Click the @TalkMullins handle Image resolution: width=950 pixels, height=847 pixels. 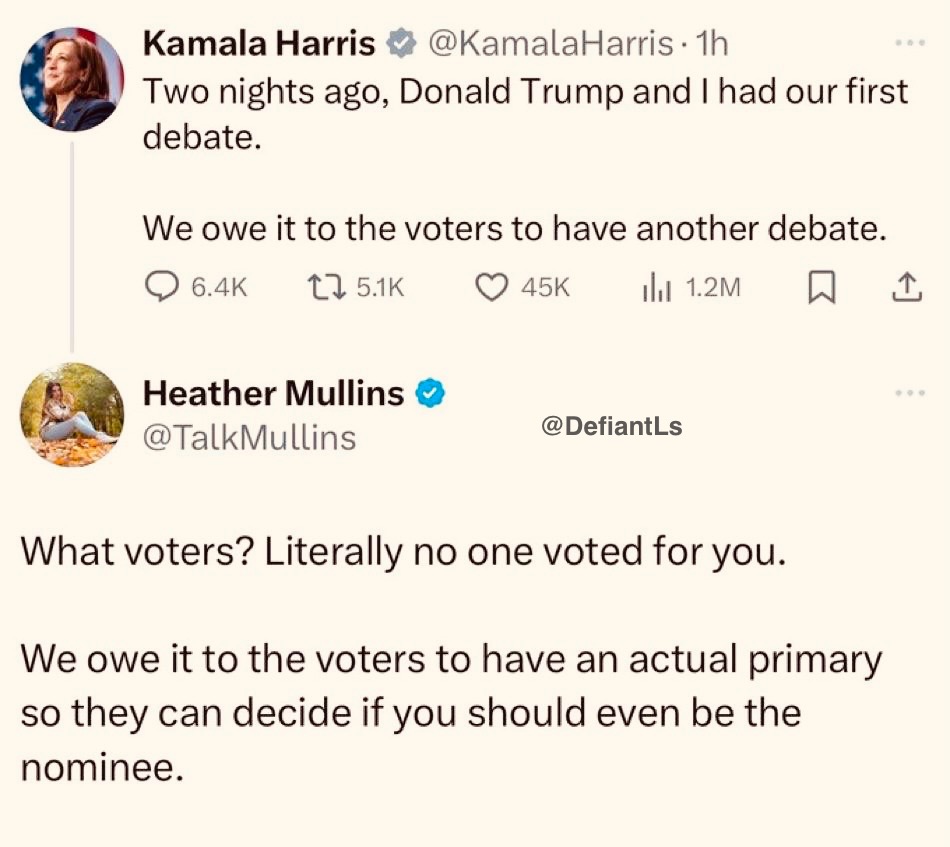pos(250,437)
